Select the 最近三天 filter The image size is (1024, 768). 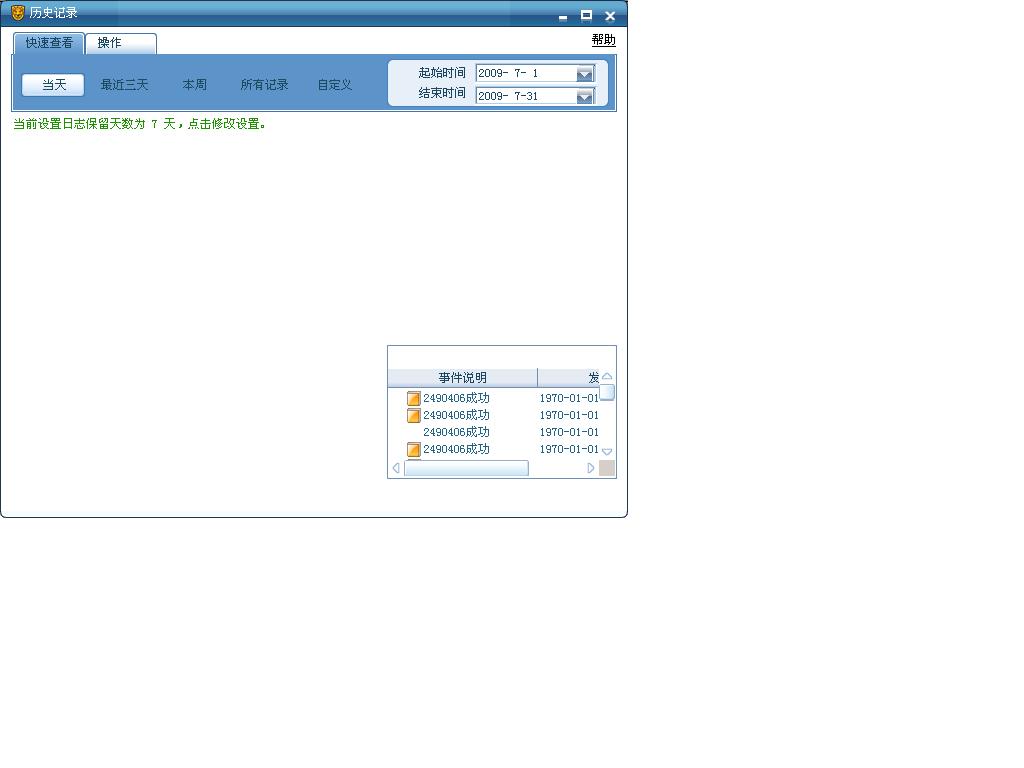pyautogui.click(x=124, y=85)
